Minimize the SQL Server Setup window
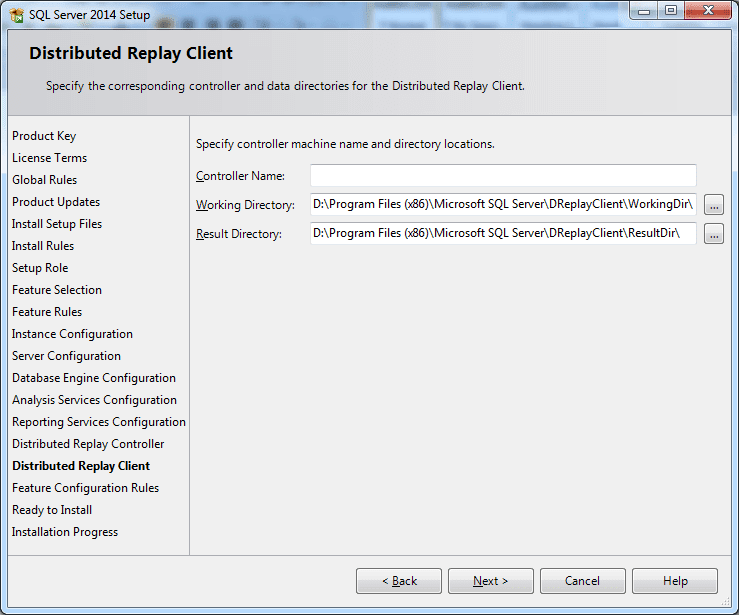 643,11
